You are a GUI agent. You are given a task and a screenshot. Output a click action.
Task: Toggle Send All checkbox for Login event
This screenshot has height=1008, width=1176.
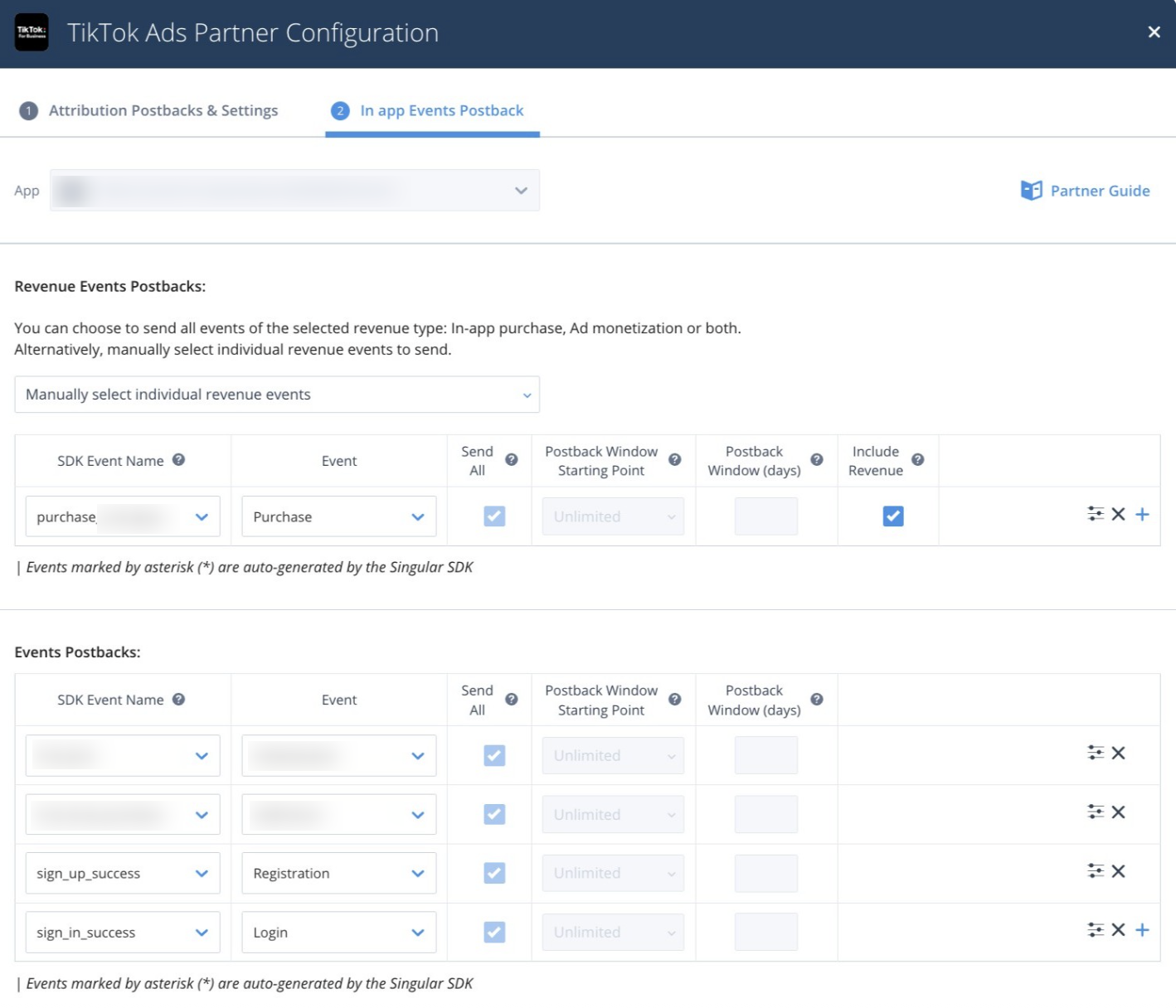click(494, 933)
